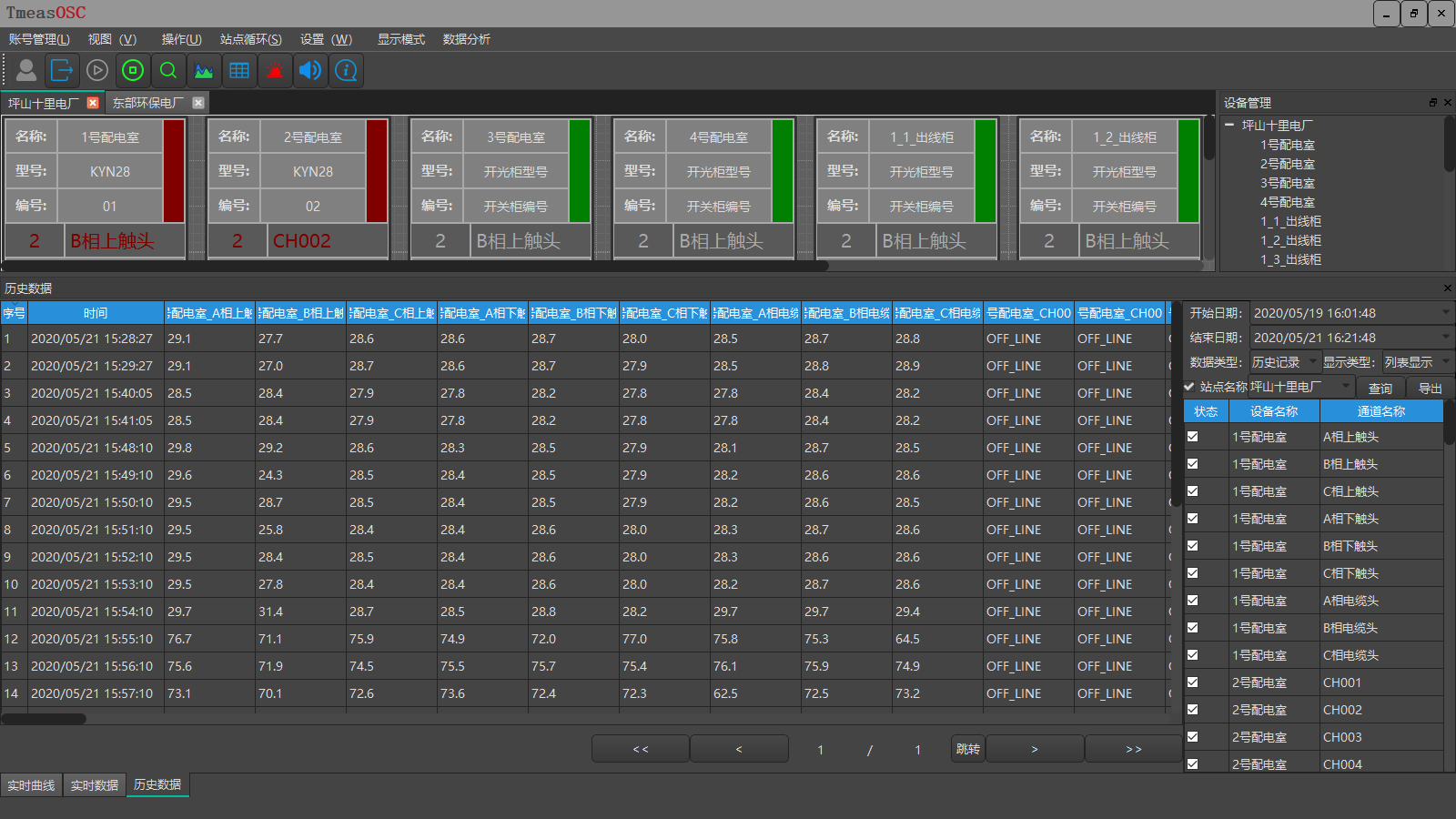Viewport: 1456px width, 819px height.
Task: Click the 导出 button
Action: pos(1430,388)
